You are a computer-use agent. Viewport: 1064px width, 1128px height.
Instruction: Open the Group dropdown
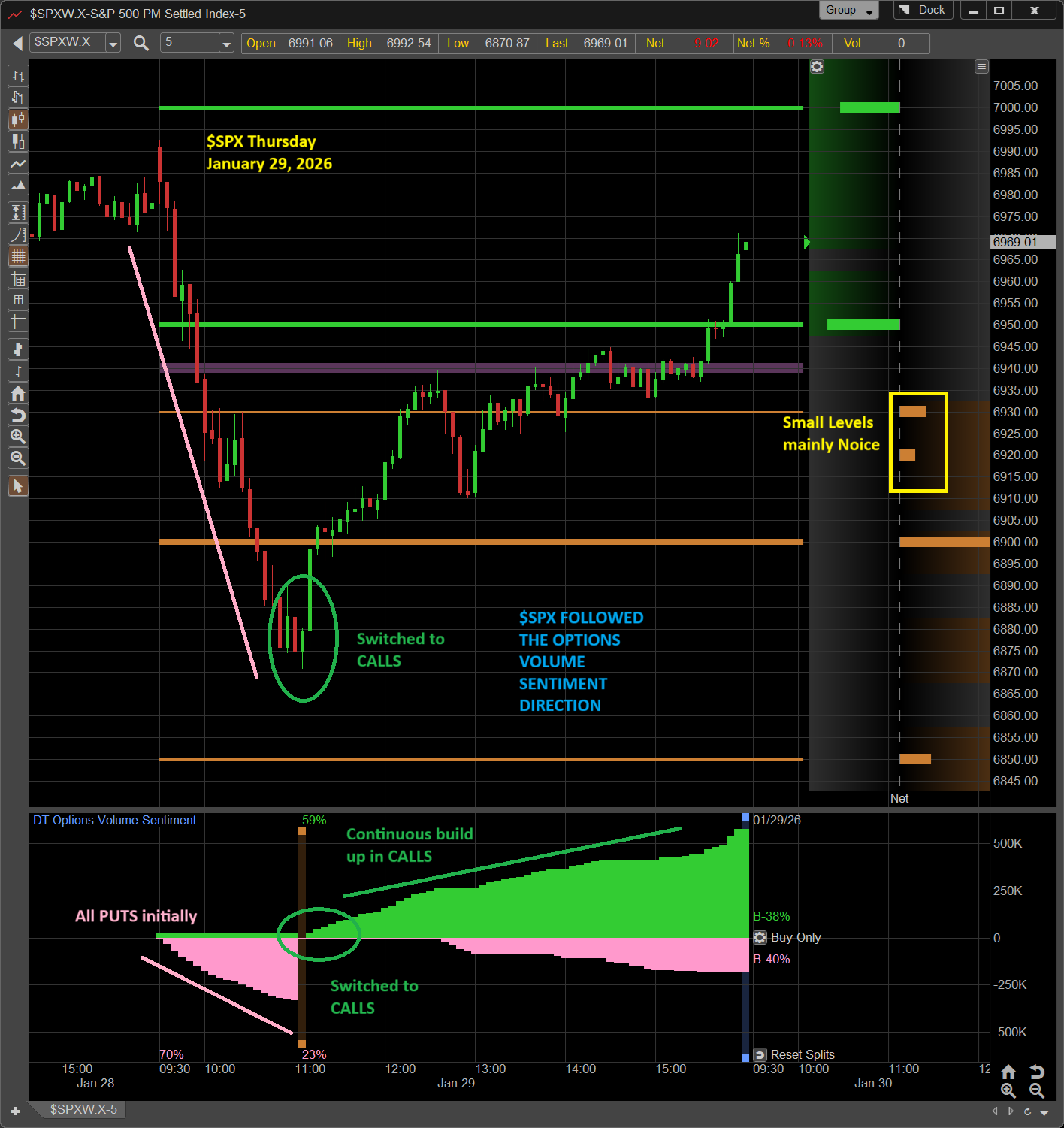pyautogui.click(x=848, y=11)
